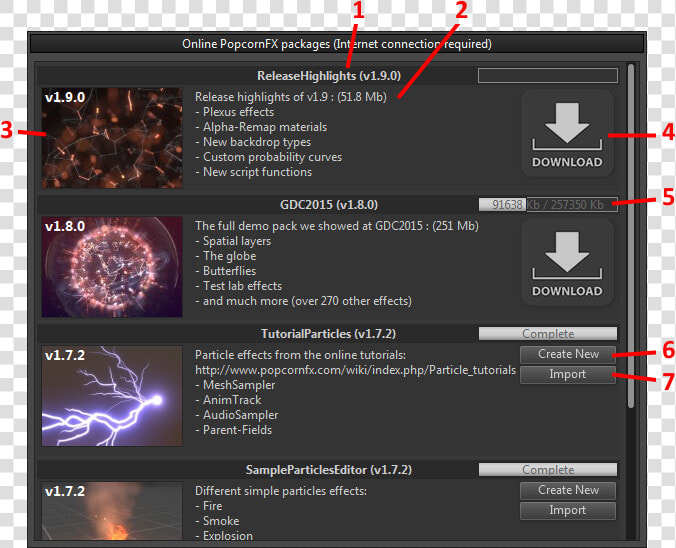Select the v1.7.2 lightning preview thumbnail
676x548 pixels.
coord(112,396)
